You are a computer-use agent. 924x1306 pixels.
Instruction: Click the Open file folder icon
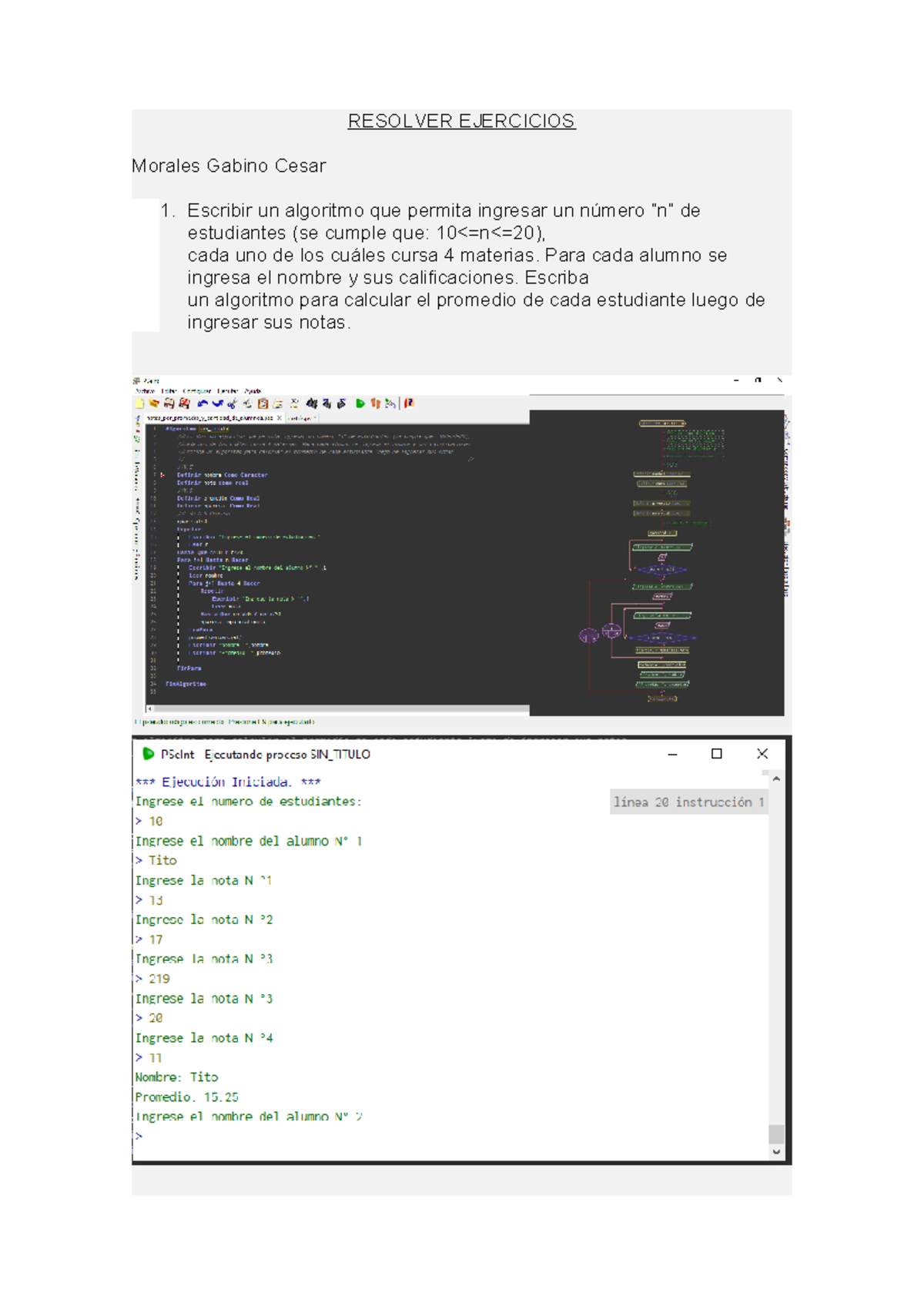(x=154, y=404)
